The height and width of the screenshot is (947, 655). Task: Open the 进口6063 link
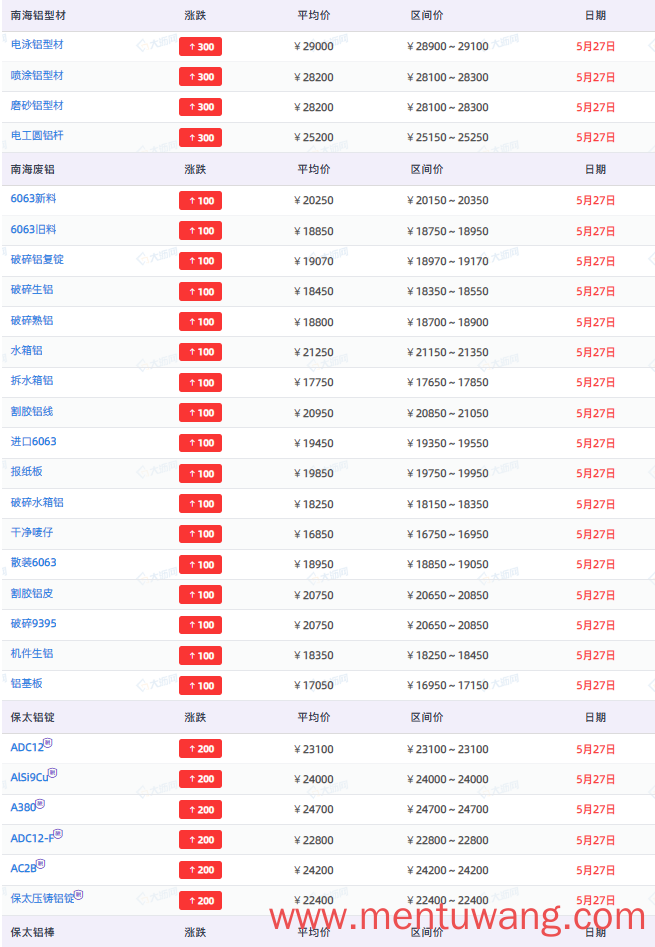(33, 441)
